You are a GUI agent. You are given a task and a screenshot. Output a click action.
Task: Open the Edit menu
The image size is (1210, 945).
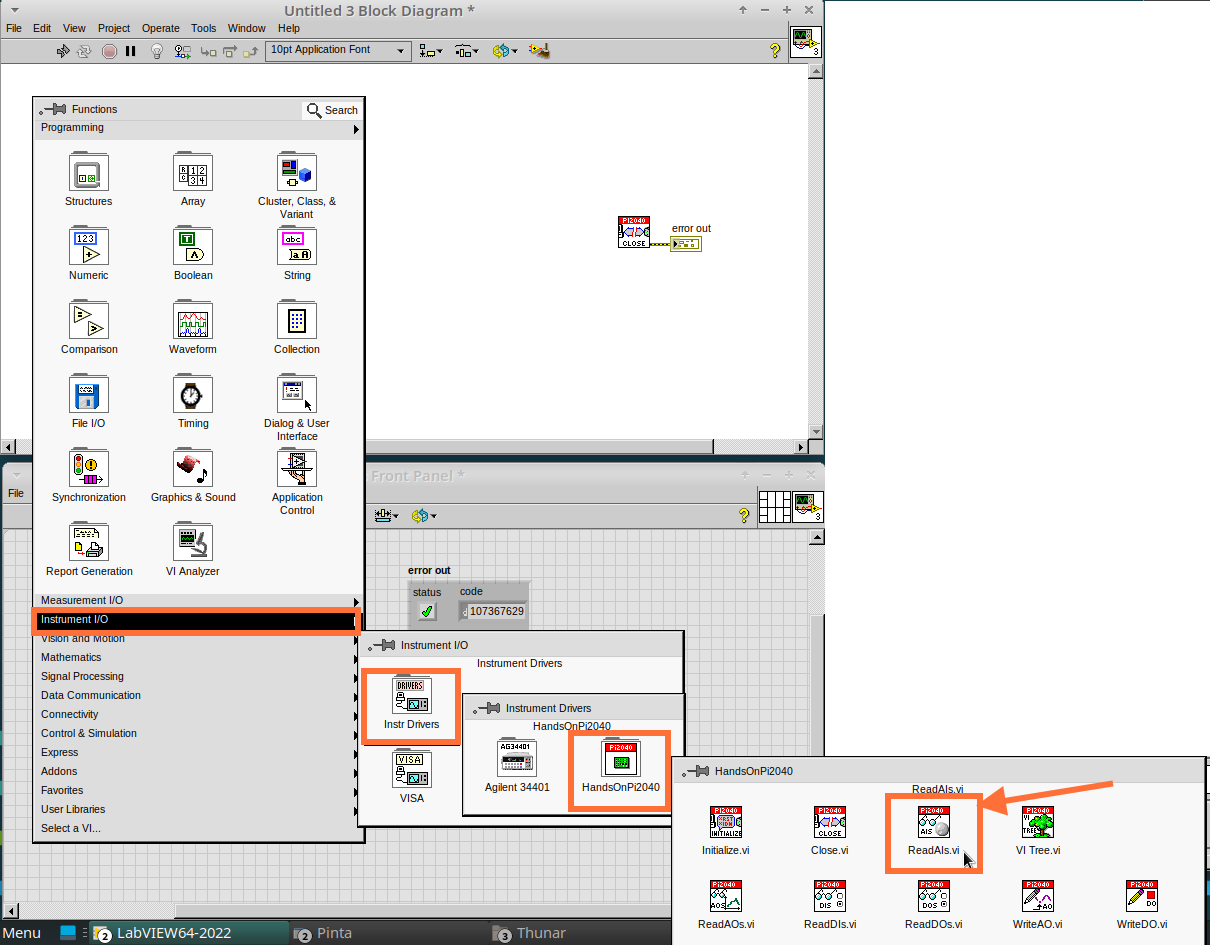(42, 28)
